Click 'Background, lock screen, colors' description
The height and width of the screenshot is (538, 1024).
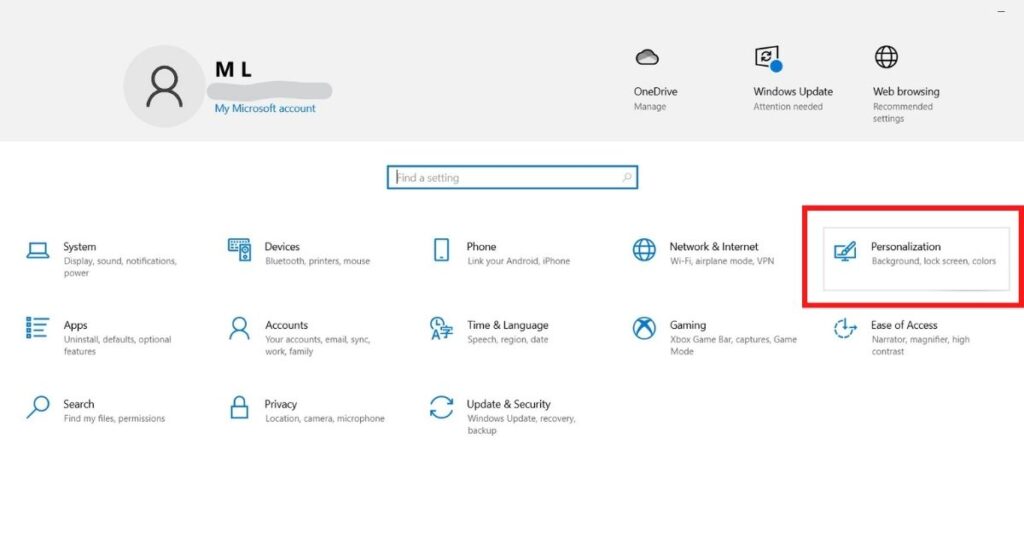click(933, 261)
